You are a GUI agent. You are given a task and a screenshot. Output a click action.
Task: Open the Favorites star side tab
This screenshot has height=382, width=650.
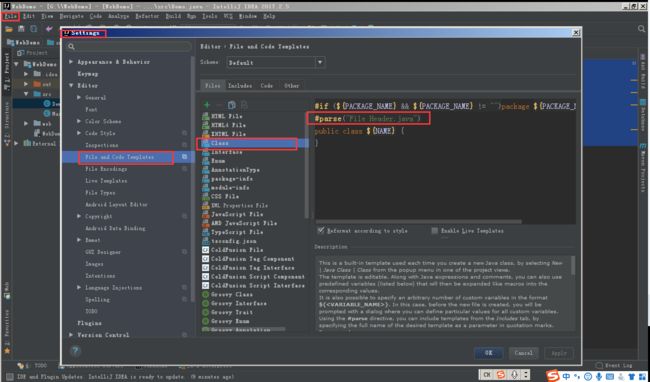[x=7, y=333]
